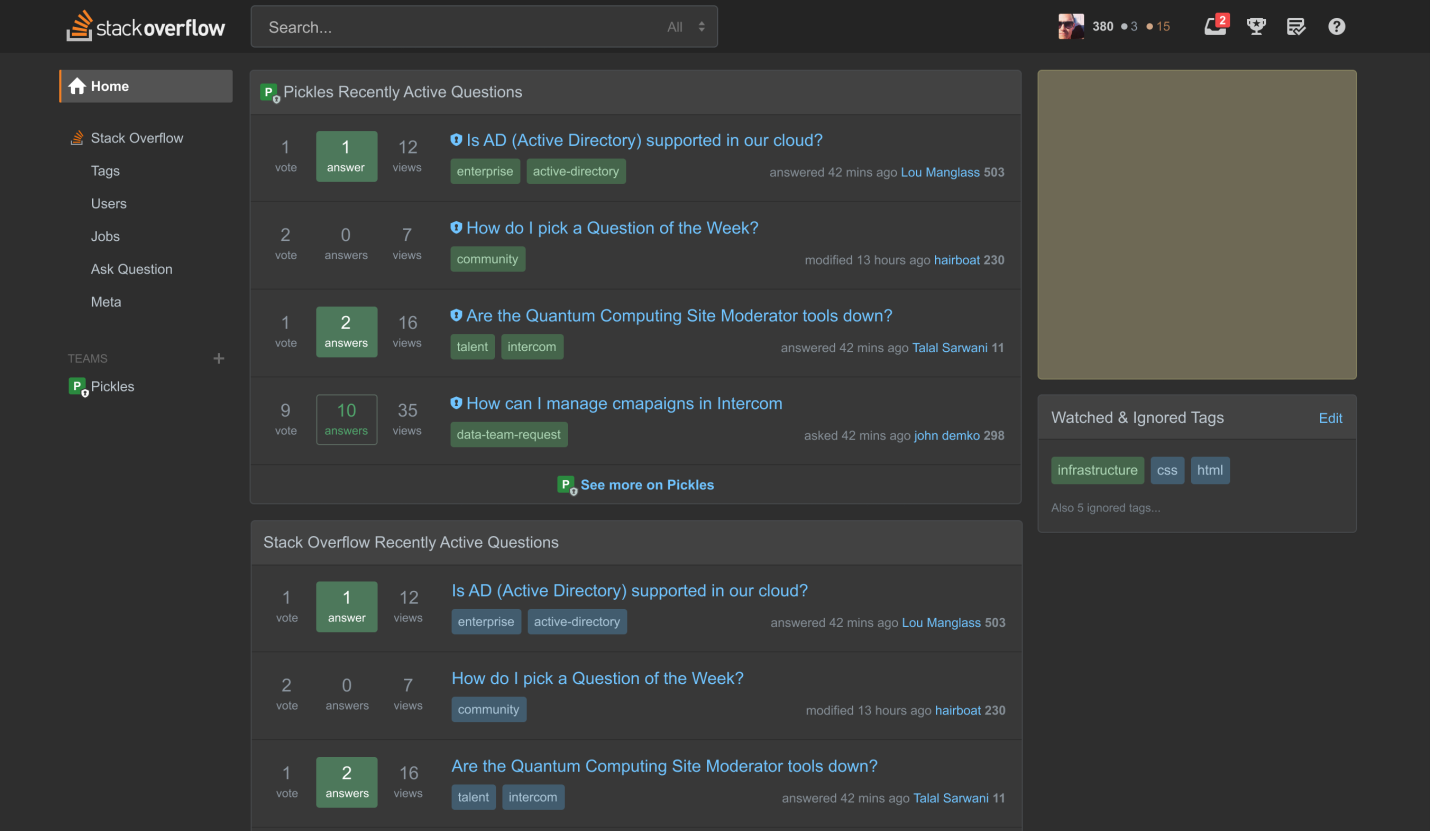Open the search scope All dropdown

[686, 27]
